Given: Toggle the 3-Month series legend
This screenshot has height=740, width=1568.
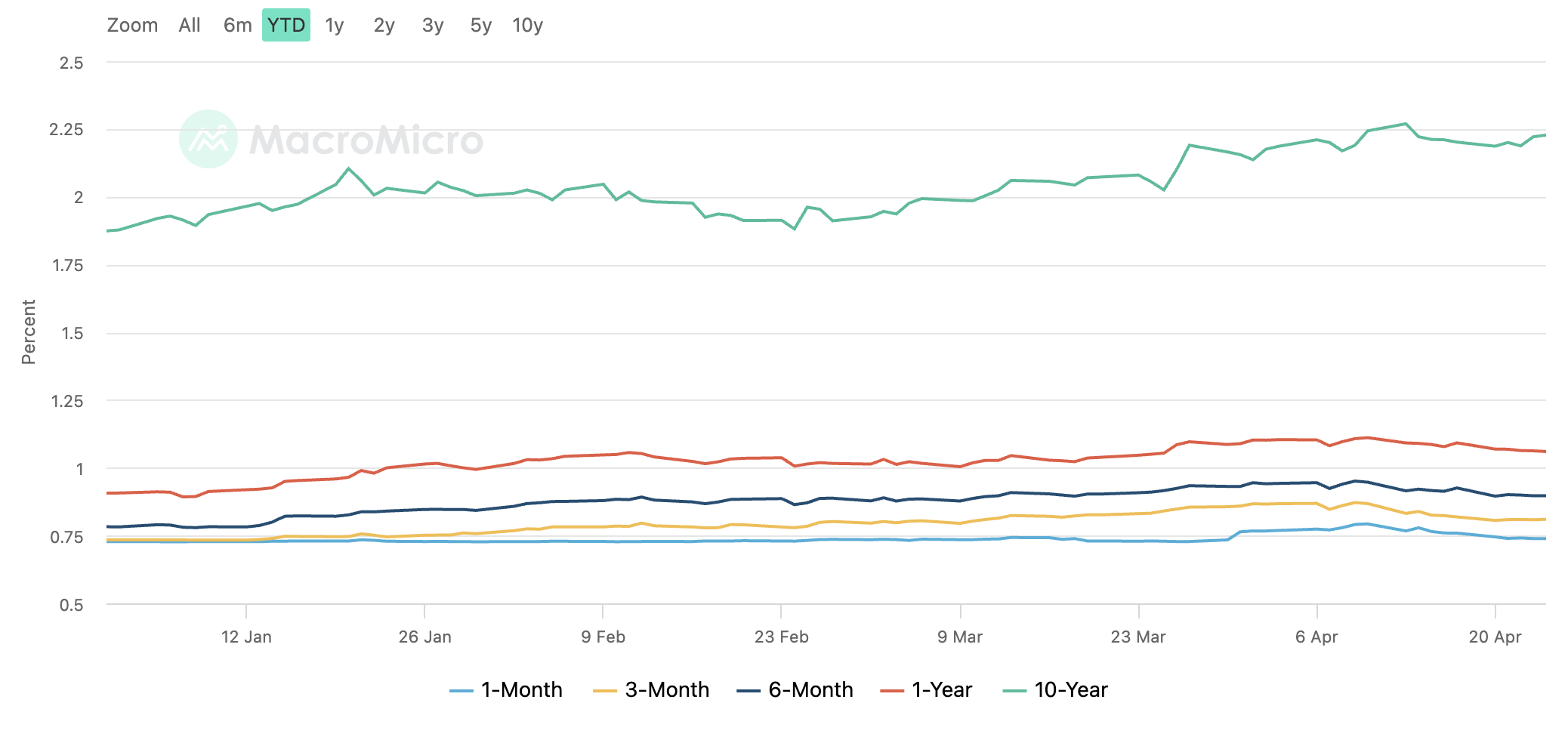Looking at the screenshot, I should [651, 690].
